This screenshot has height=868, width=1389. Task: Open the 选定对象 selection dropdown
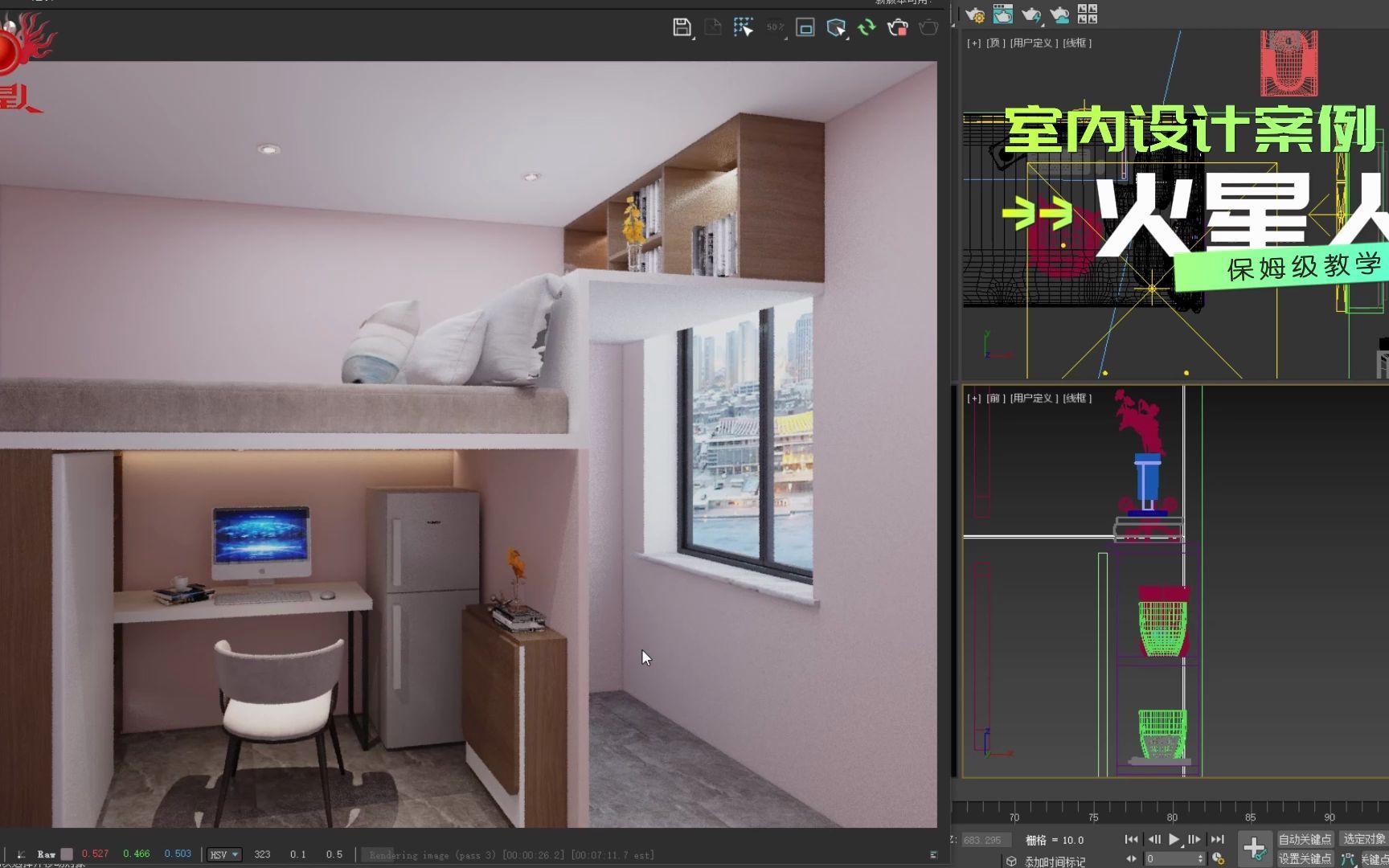tap(1364, 839)
